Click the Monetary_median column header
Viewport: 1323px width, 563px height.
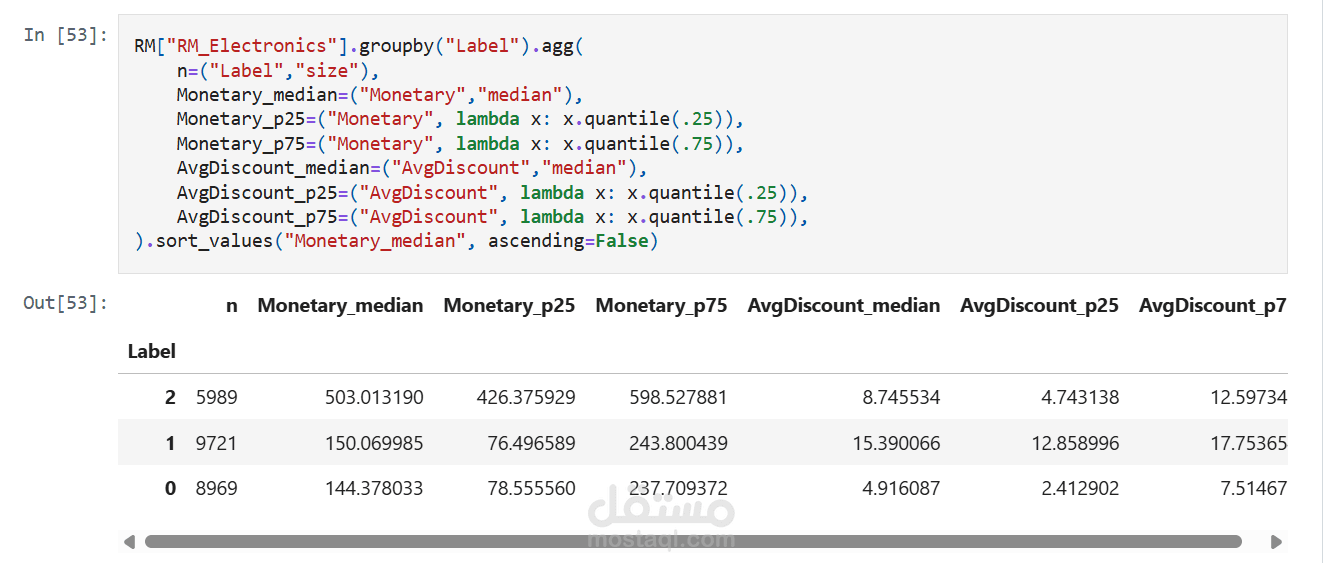(341, 306)
